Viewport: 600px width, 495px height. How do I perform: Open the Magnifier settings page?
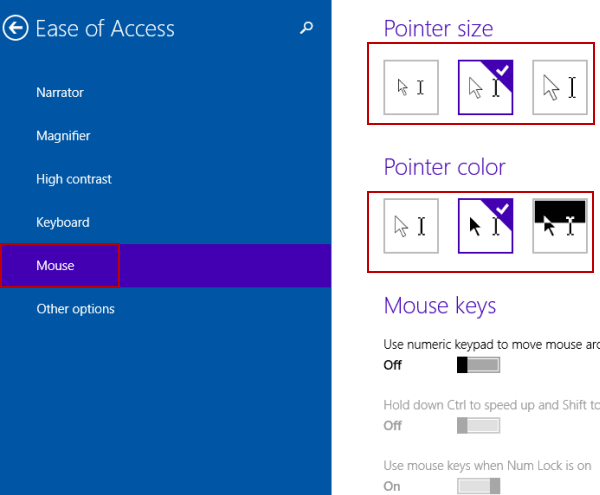(x=63, y=136)
